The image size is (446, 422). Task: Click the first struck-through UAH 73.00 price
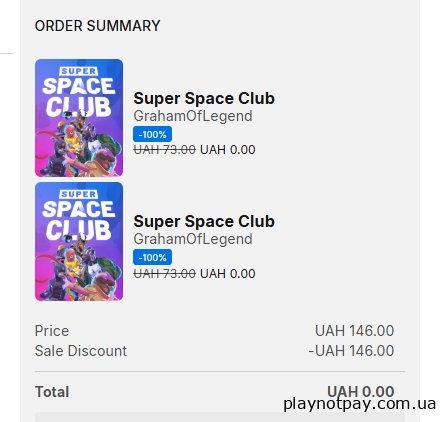point(165,150)
